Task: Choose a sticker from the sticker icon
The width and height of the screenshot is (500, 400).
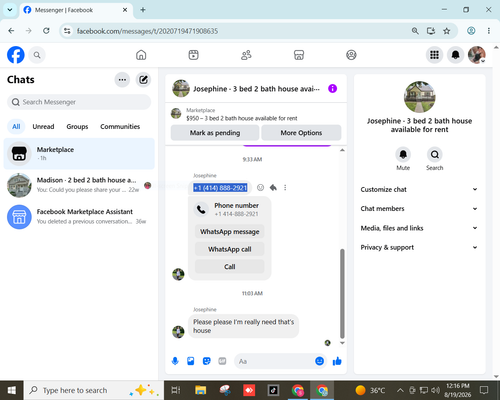Action: coord(207,361)
